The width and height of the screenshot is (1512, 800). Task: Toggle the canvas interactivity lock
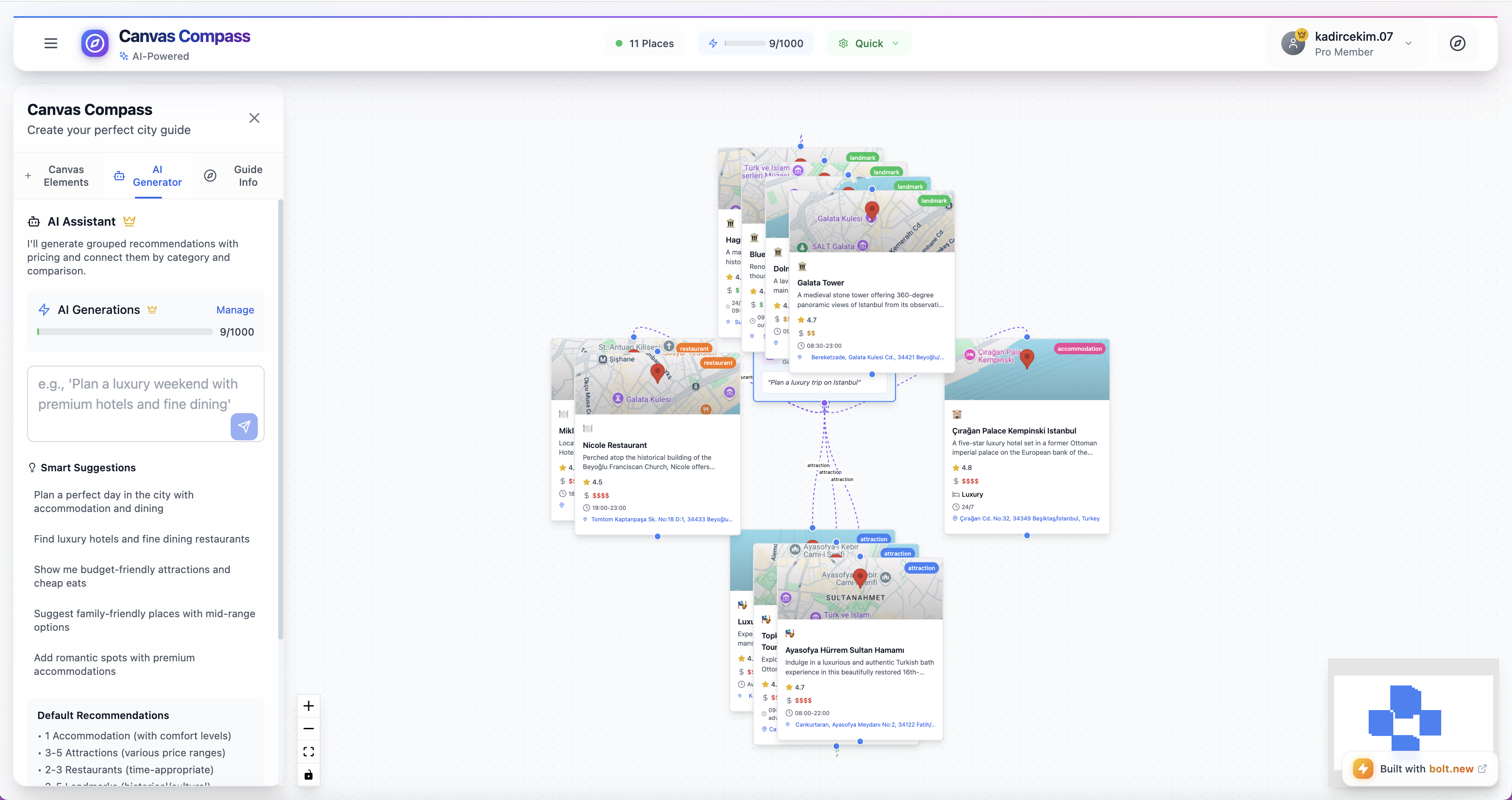(x=309, y=775)
